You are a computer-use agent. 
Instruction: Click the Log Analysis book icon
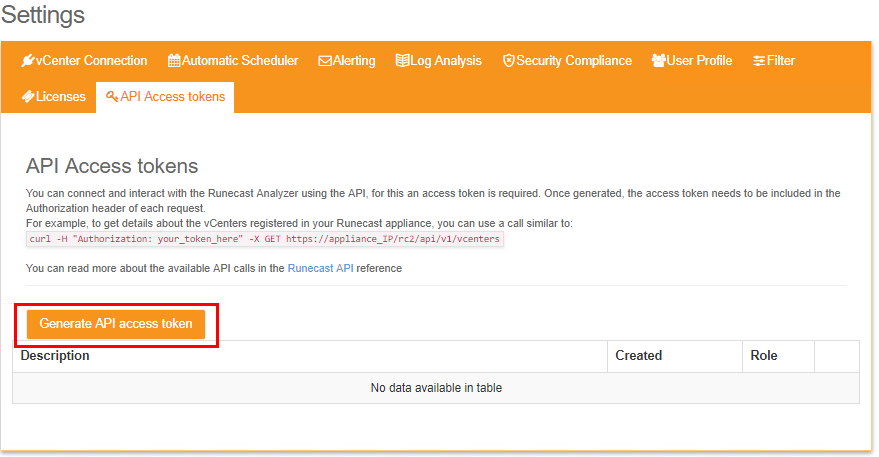coord(402,61)
